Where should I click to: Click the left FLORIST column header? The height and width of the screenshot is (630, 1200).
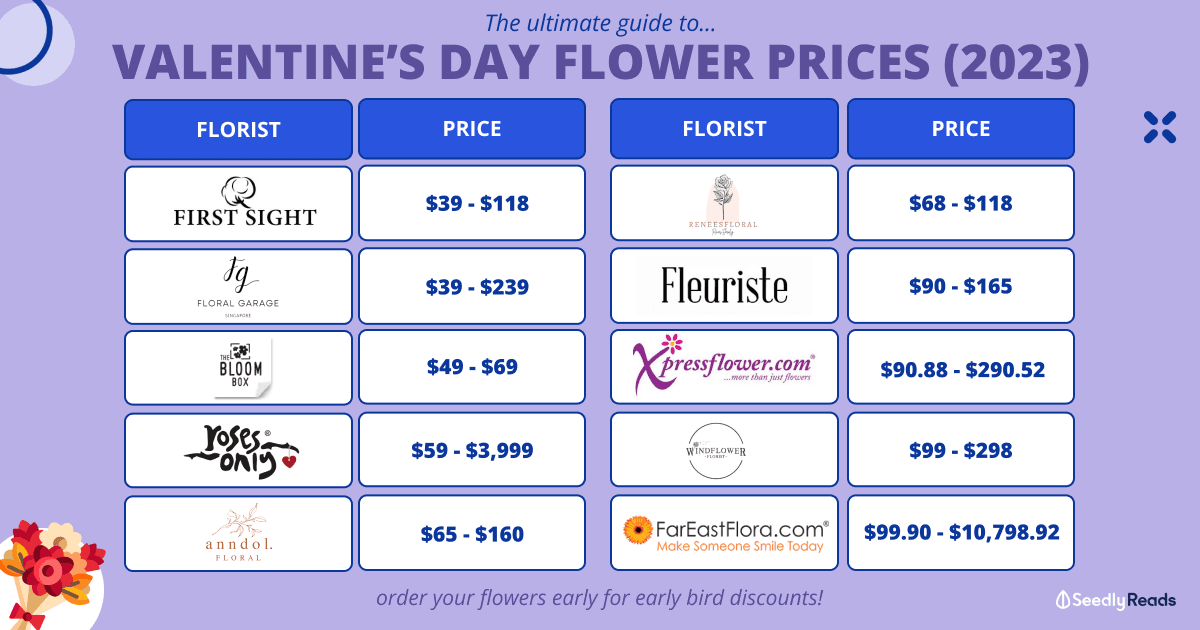tap(238, 129)
